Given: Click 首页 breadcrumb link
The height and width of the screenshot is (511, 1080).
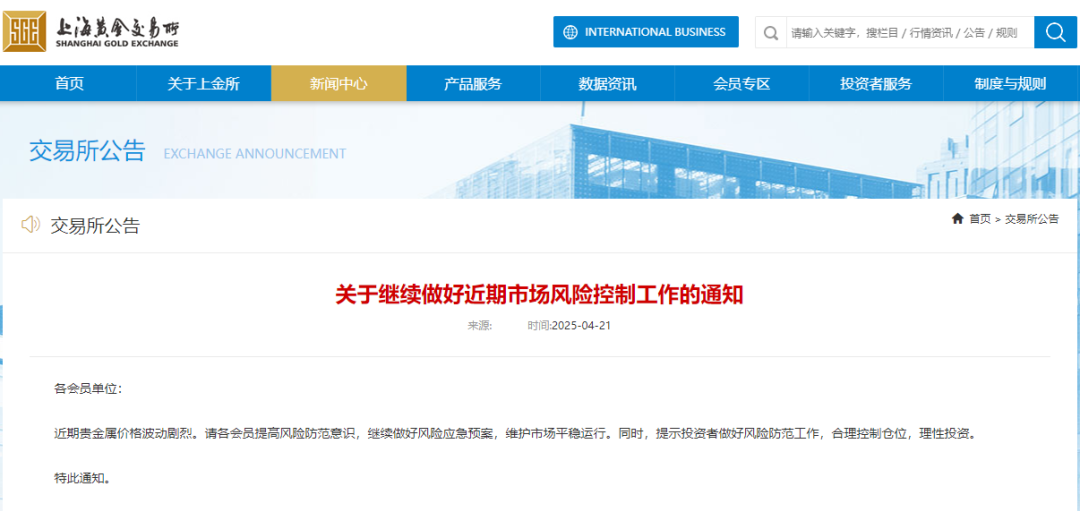Looking at the screenshot, I should [x=980, y=219].
